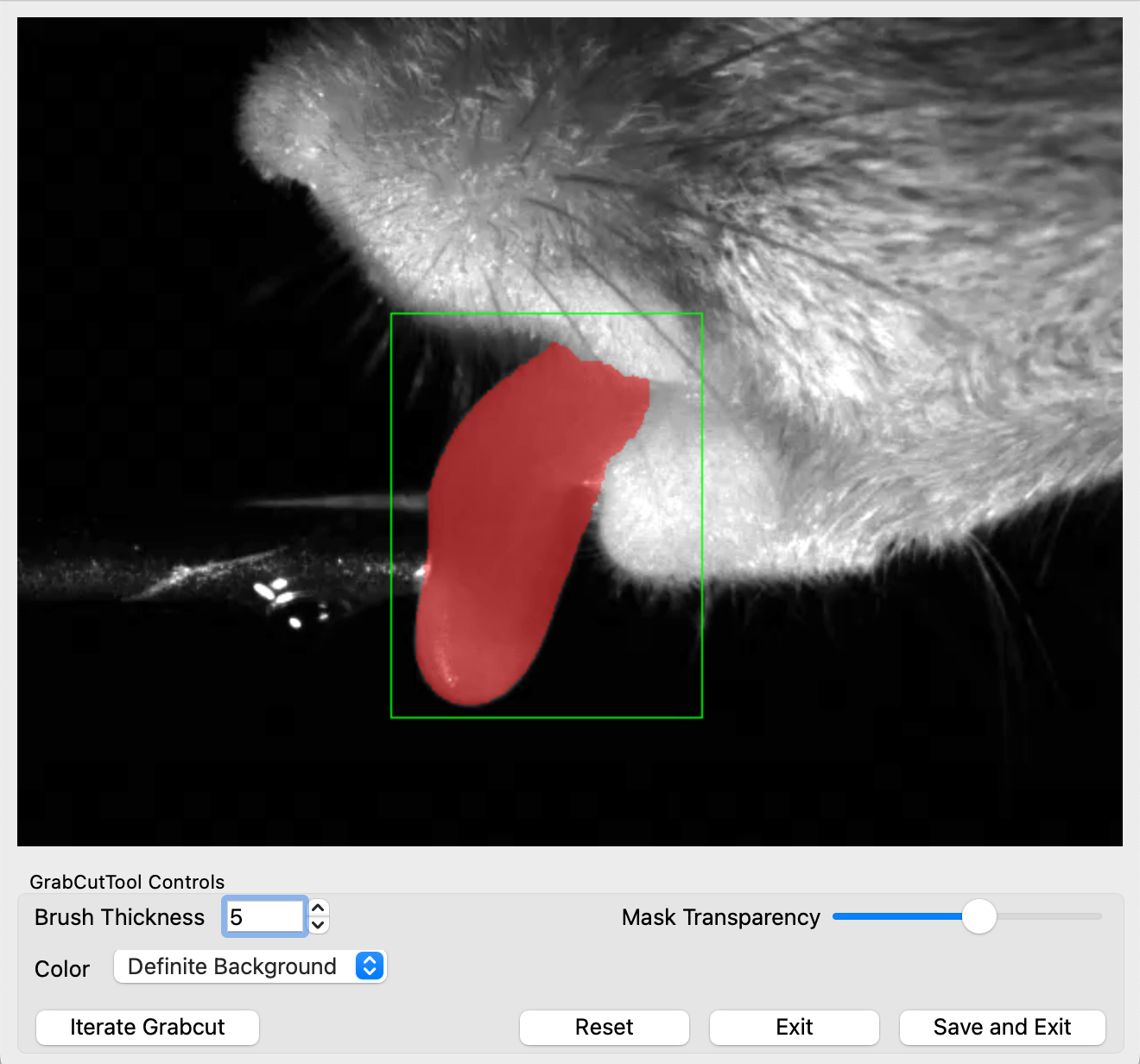
Task: Click the Exit button
Action: pos(794,1027)
